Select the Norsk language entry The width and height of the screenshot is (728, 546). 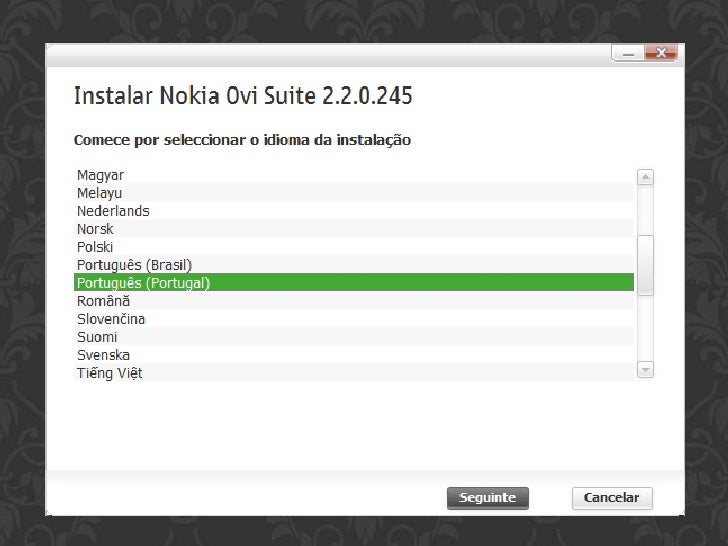(354, 228)
